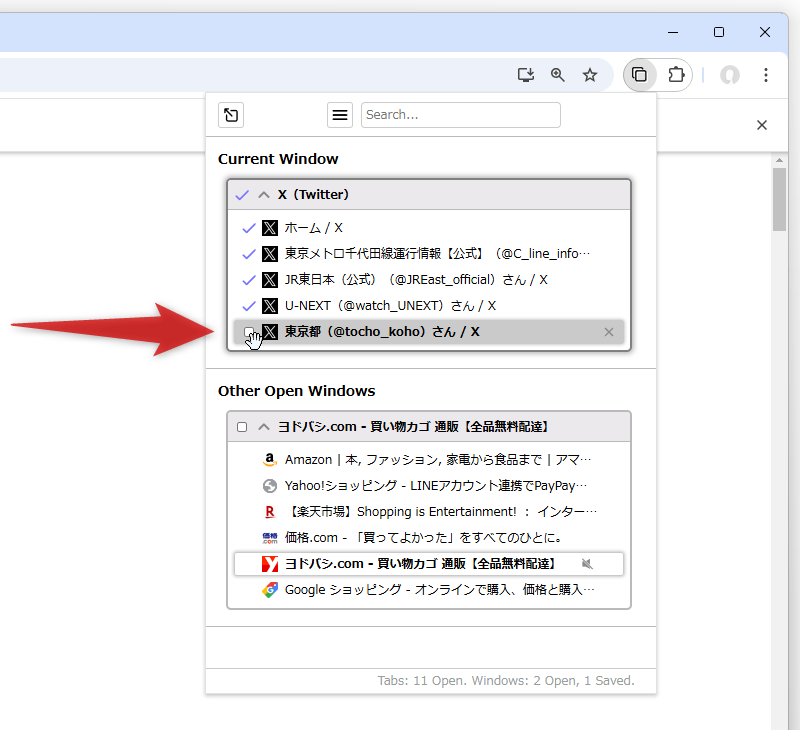Minimize the browser window

pos(673,32)
